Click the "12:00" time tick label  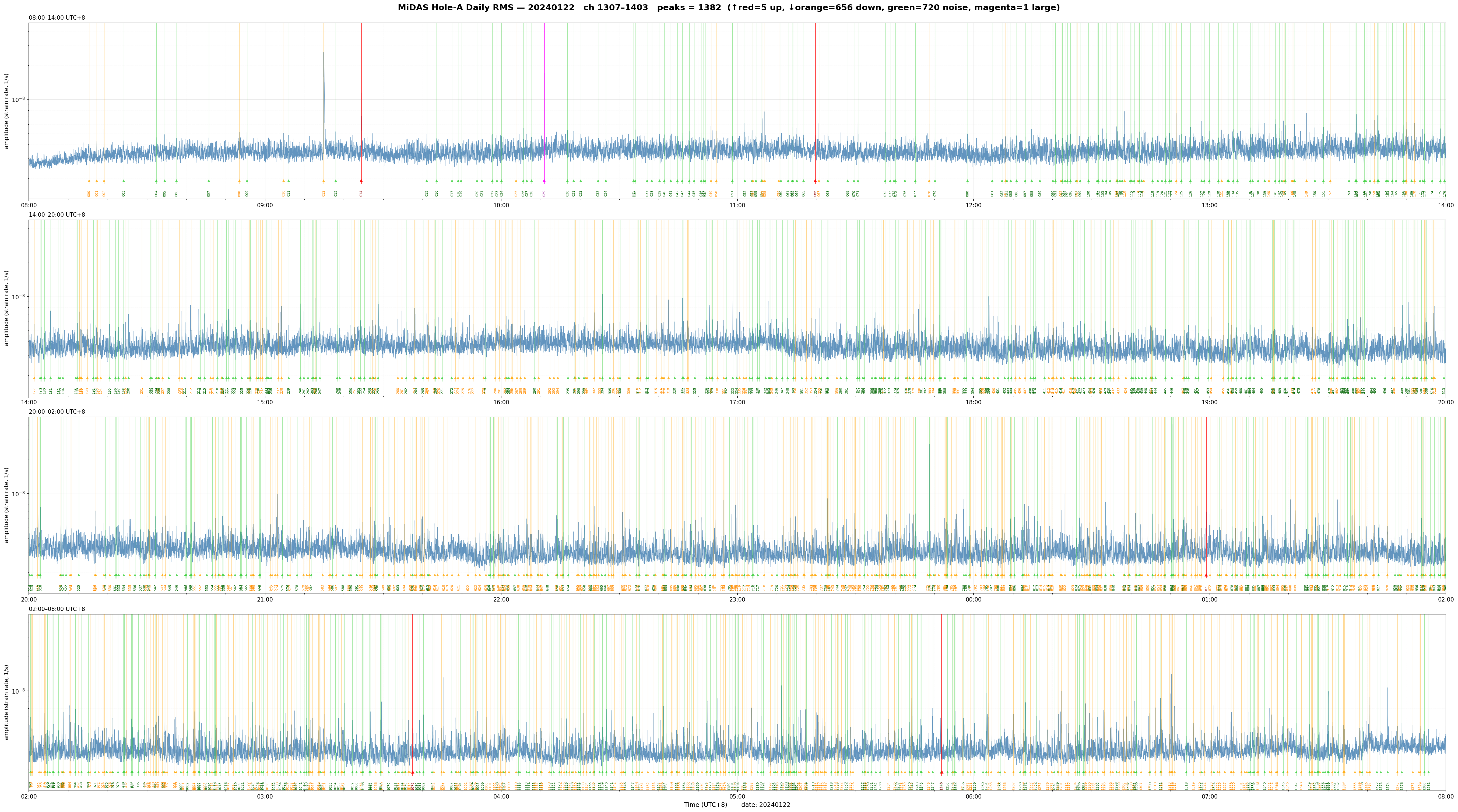(x=974, y=205)
